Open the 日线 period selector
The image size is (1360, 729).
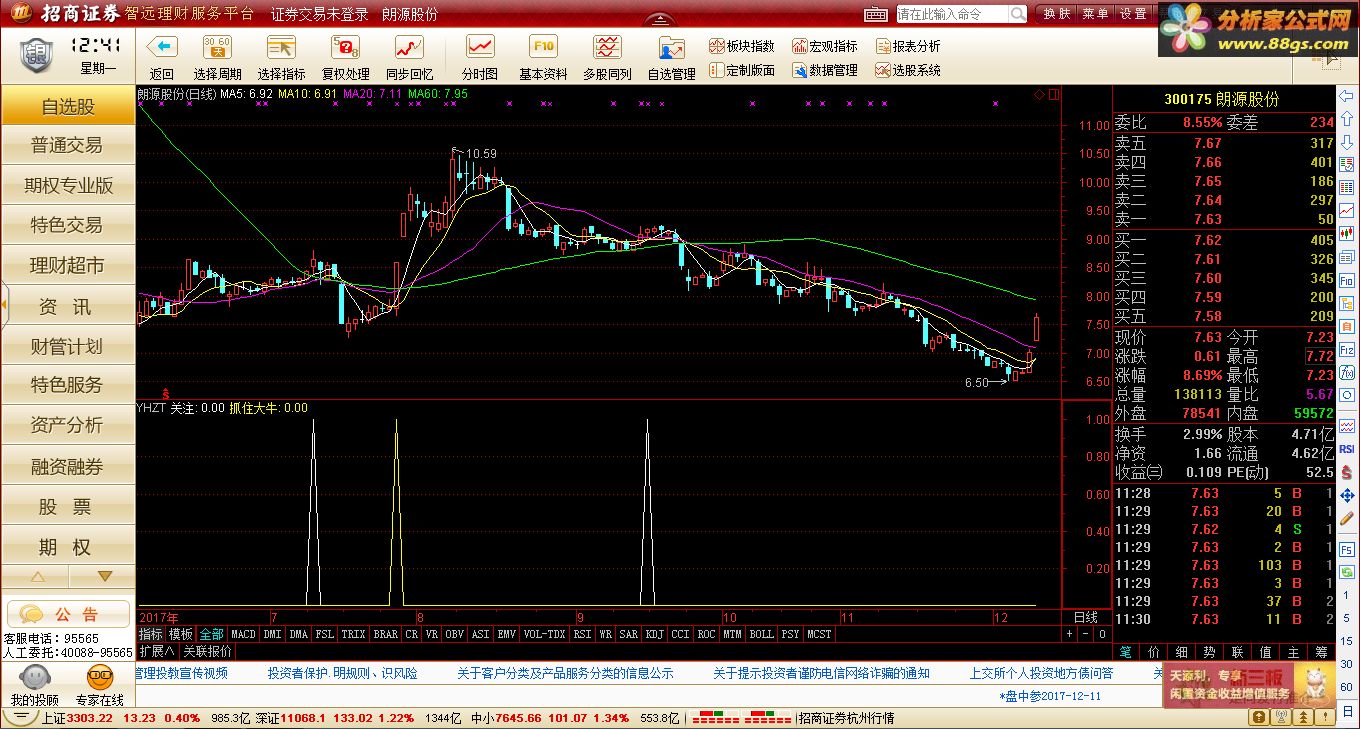click(x=1086, y=617)
